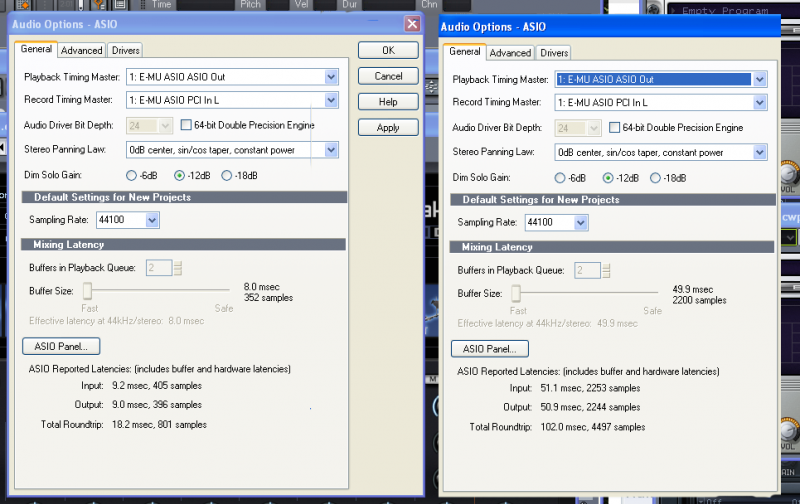Switch to Advanced tab in left dialog
This screenshot has height=504, width=800.
pyautogui.click(x=81, y=50)
